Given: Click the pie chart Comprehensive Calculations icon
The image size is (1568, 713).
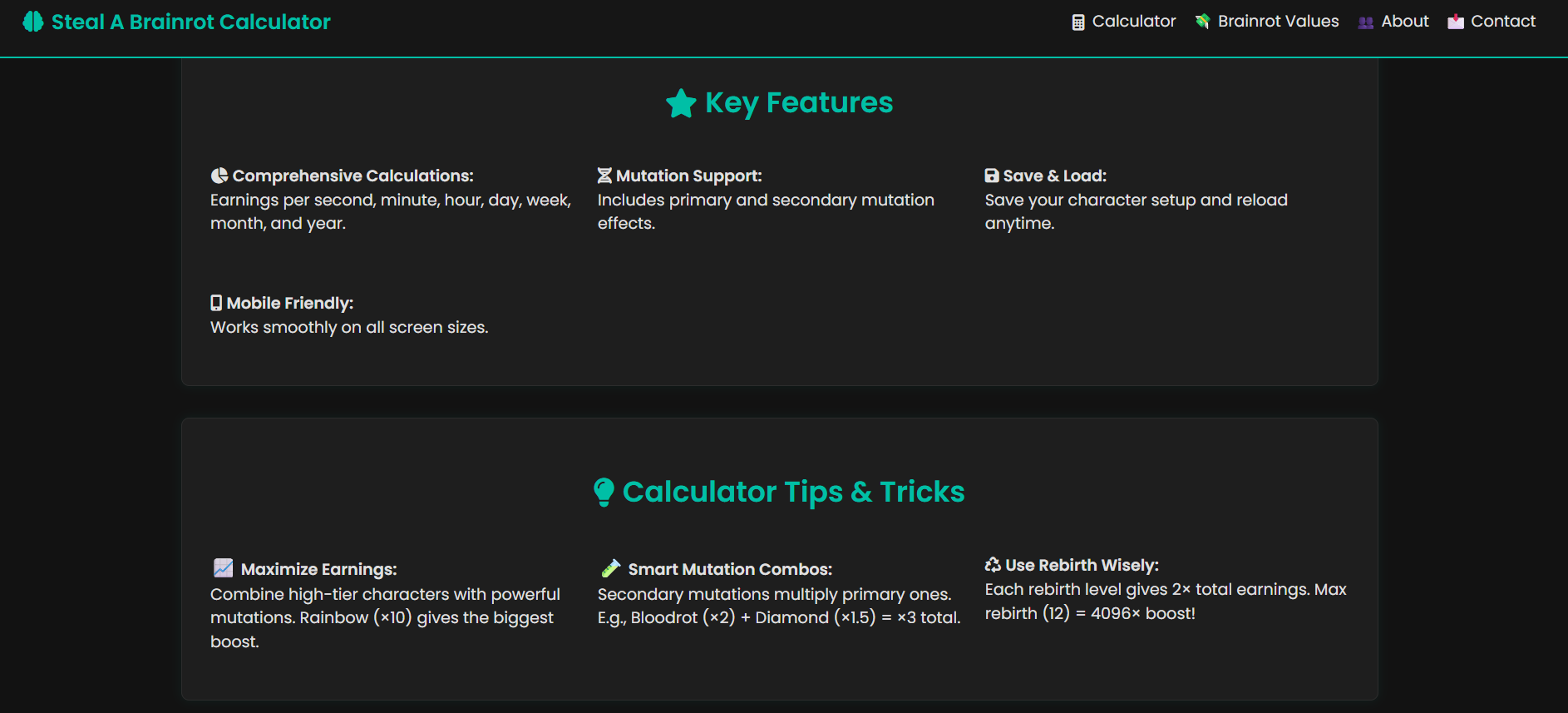Looking at the screenshot, I should point(219,176).
